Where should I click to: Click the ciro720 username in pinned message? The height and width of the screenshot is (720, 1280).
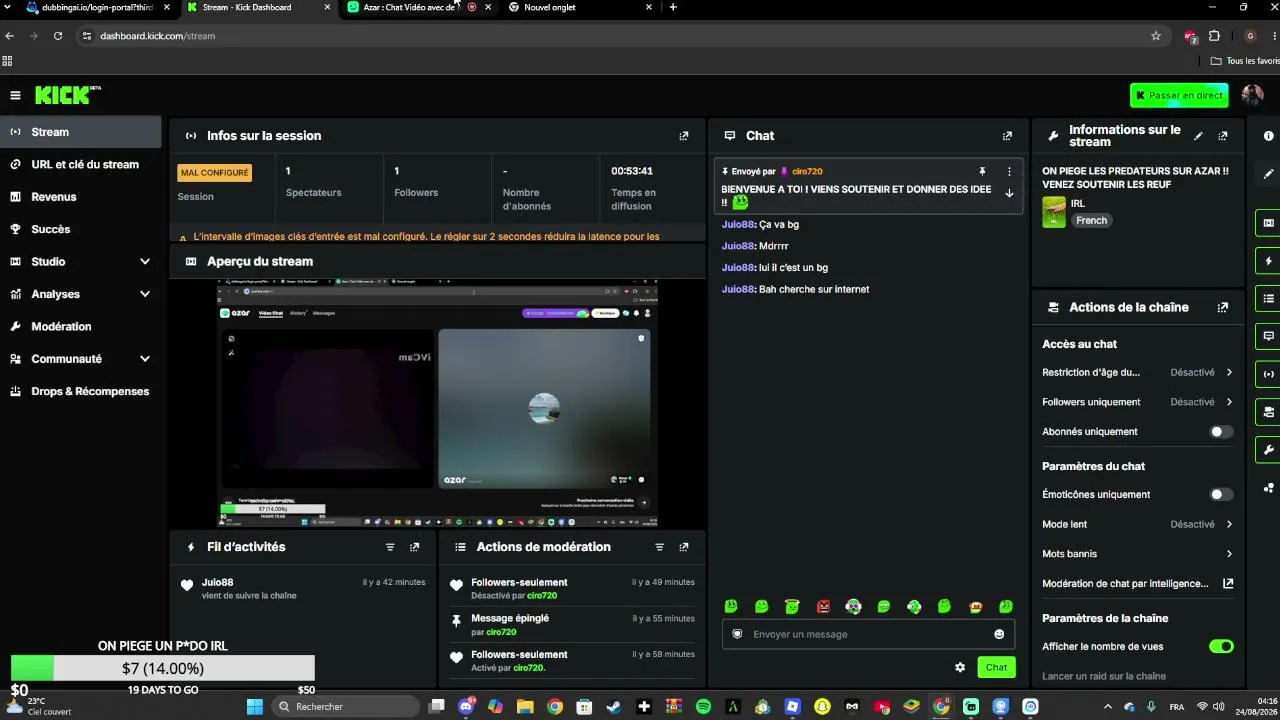pos(806,172)
